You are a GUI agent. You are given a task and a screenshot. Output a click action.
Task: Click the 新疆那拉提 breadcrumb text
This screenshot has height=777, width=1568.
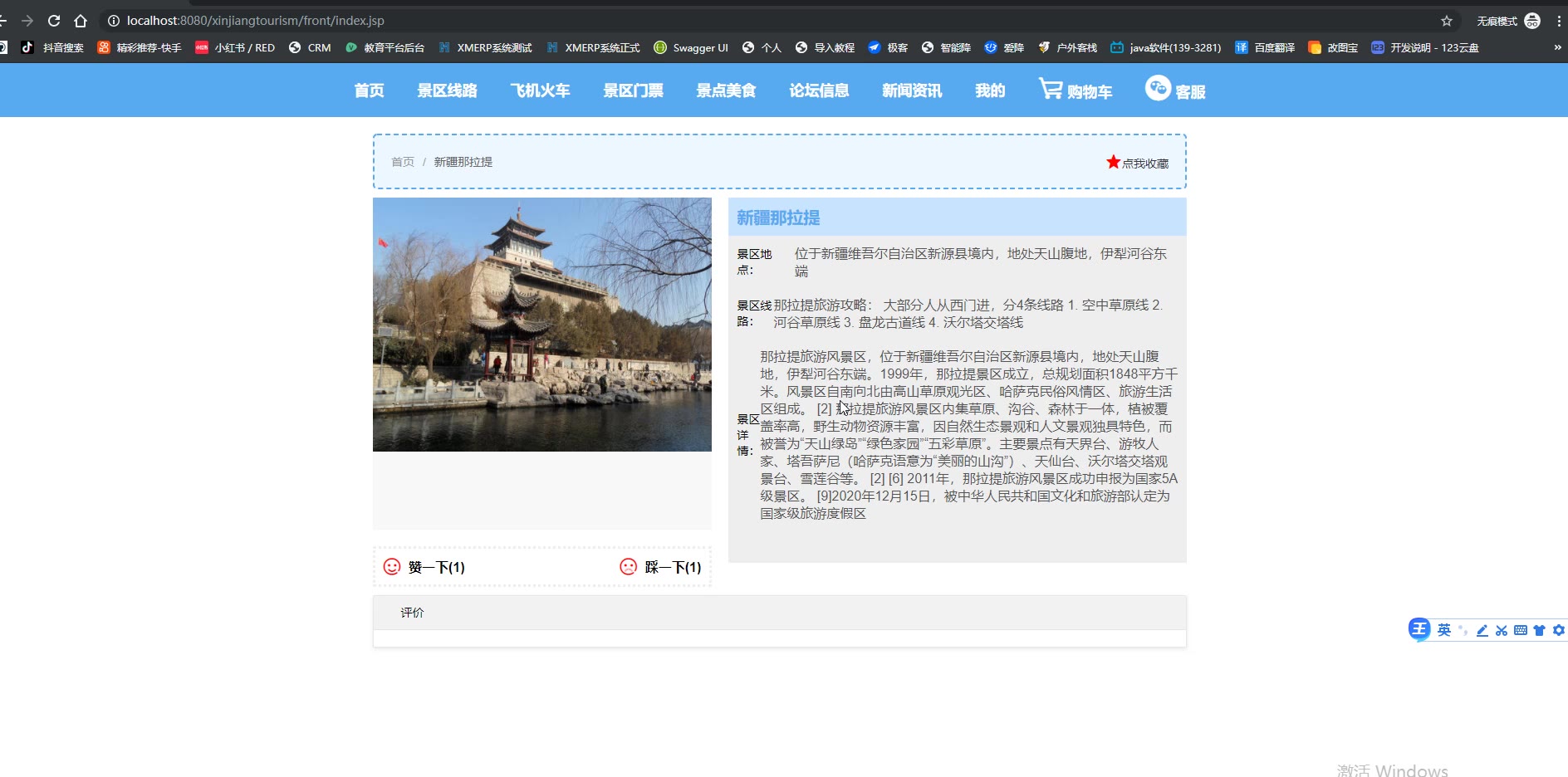[x=463, y=162]
